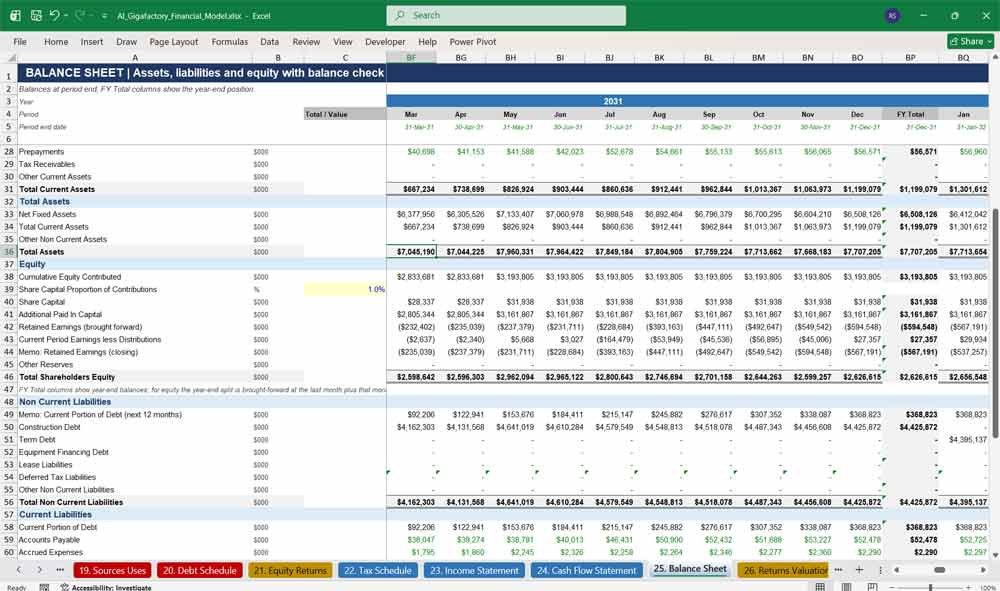Open the File menu
Screen dimensions: 1000x591
(20, 41)
